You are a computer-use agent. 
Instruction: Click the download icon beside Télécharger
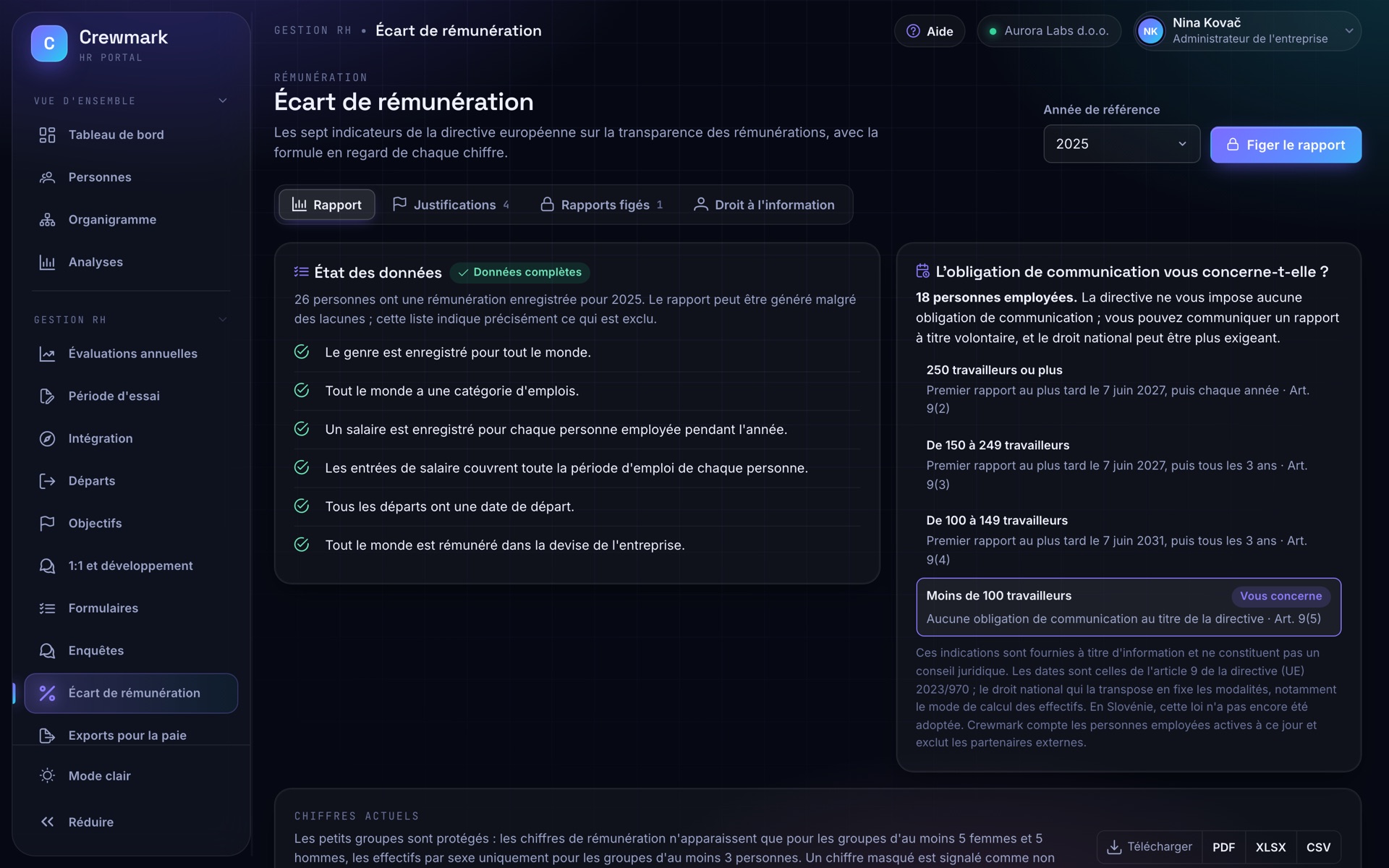coord(1114,847)
